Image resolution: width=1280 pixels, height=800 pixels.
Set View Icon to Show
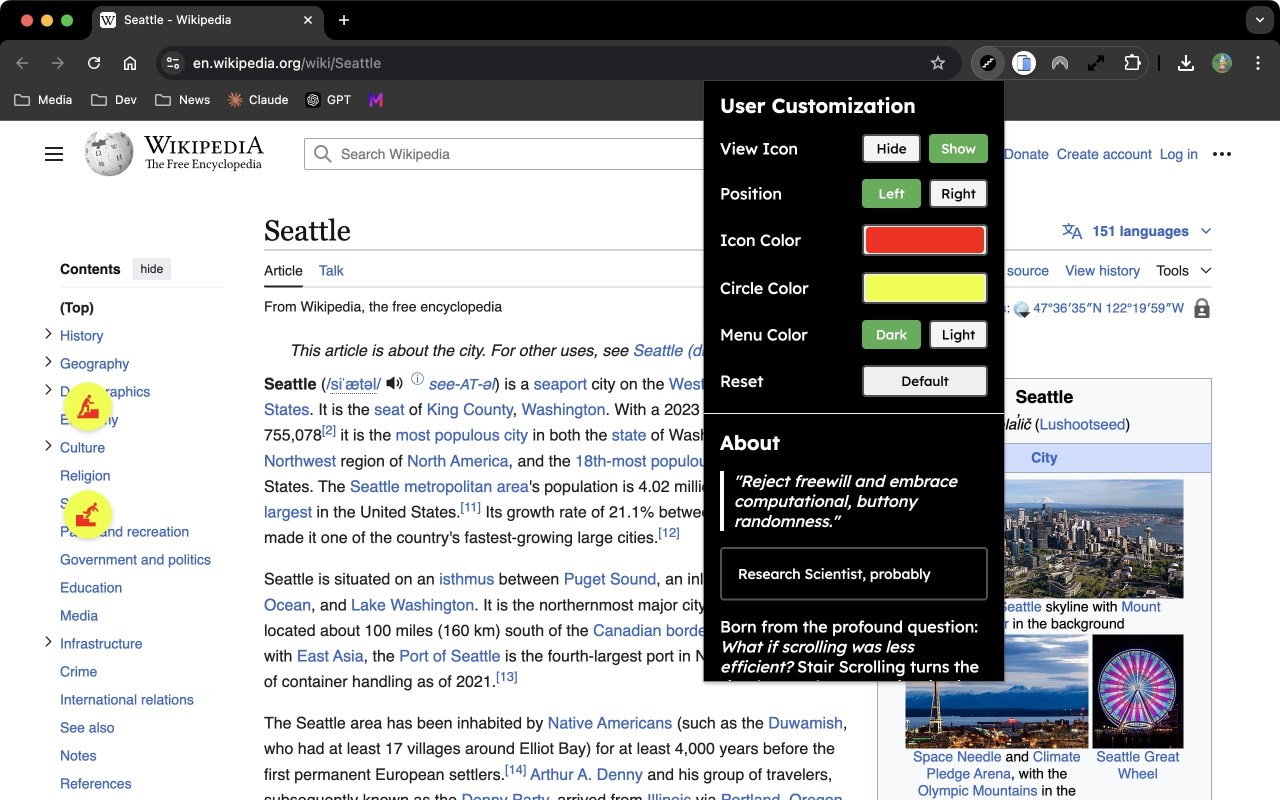point(958,149)
